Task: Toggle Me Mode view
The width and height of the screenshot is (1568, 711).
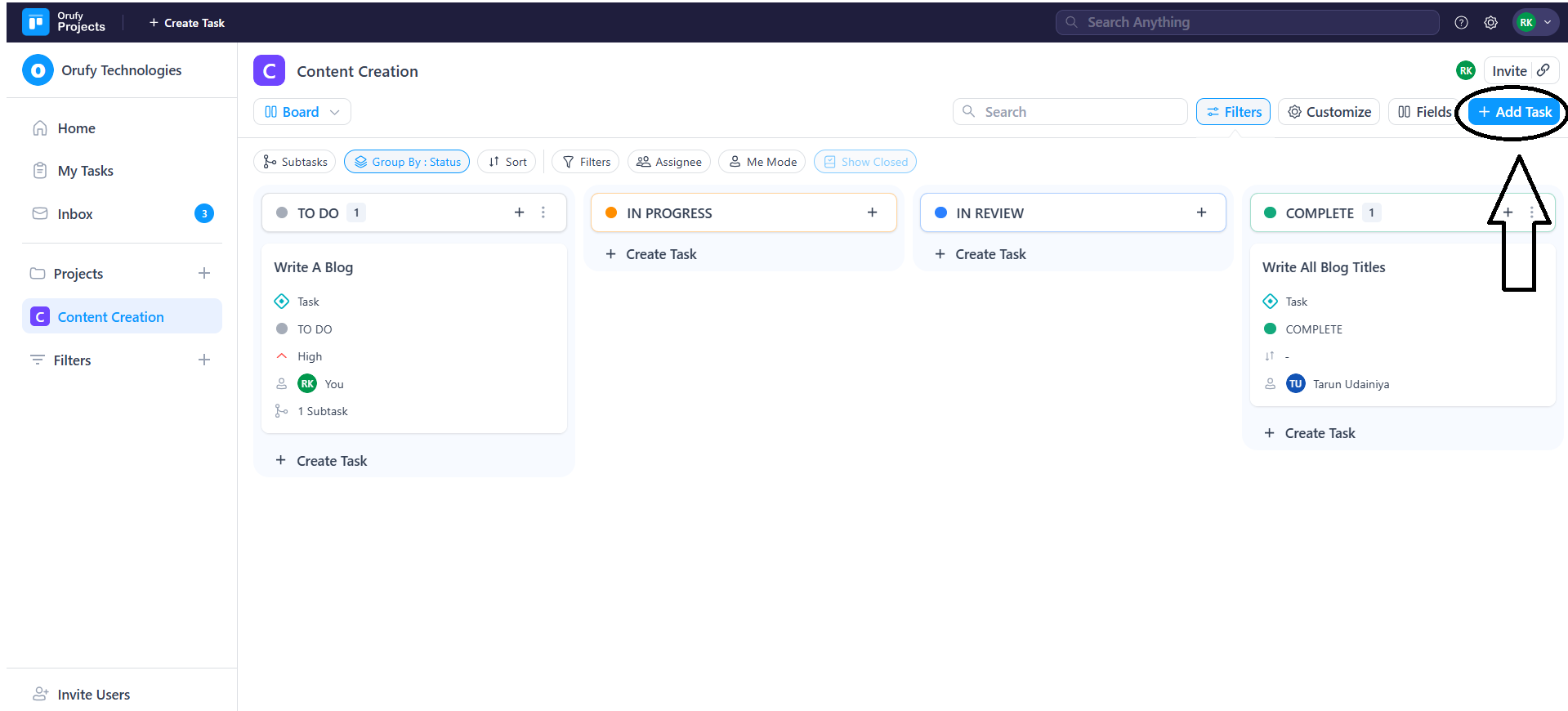Action: click(x=762, y=162)
